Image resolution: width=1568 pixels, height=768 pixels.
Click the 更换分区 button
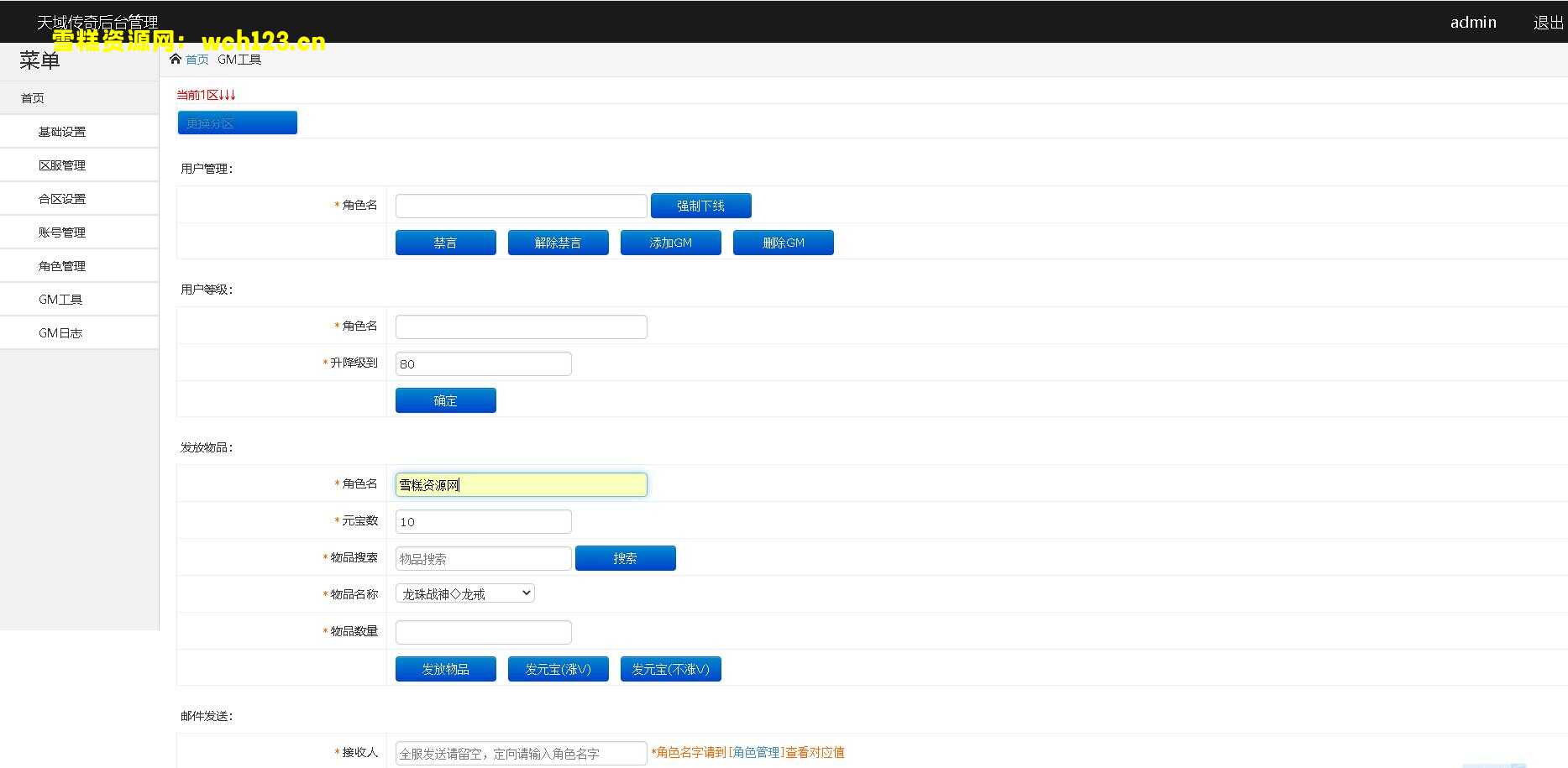click(x=238, y=123)
